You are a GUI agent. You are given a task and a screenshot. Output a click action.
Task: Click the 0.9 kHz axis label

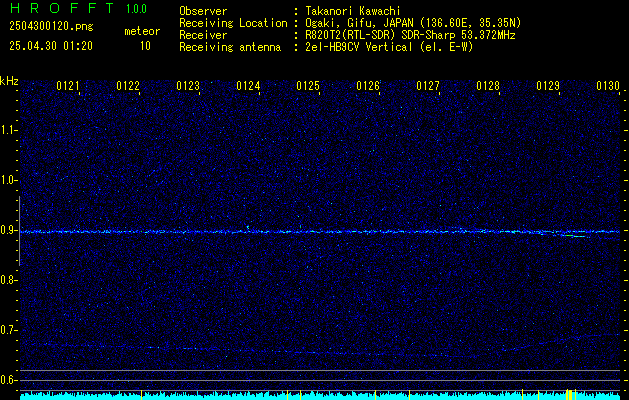[8, 230]
